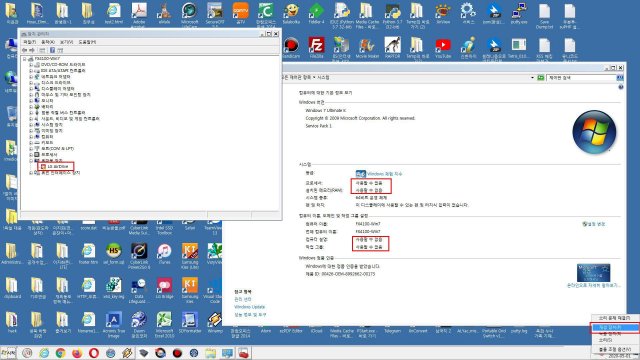Open the iTunes desktop shortcut
Screen dimensions: 640x360
(x=164, y=253)
